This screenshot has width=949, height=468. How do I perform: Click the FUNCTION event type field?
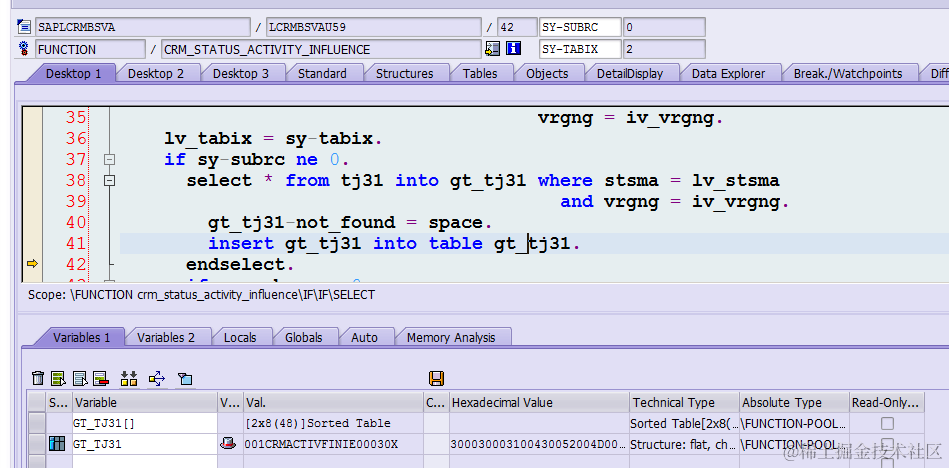(x=90, y=49)
